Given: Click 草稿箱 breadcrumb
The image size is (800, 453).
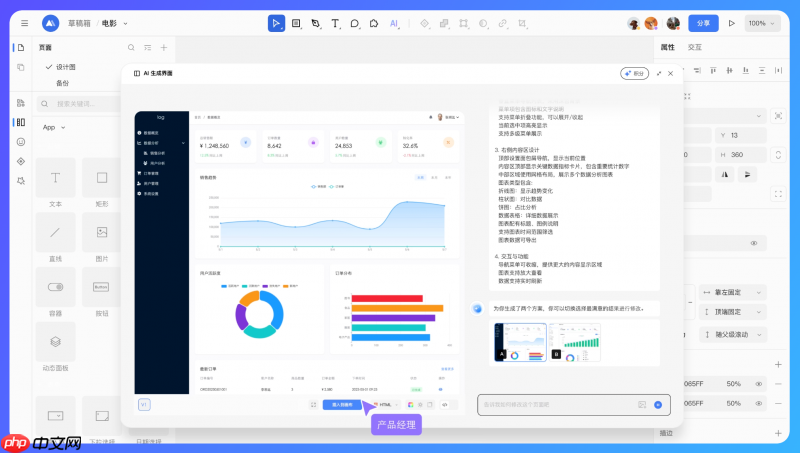Looking at the screenshot, I should click(79, 23).
